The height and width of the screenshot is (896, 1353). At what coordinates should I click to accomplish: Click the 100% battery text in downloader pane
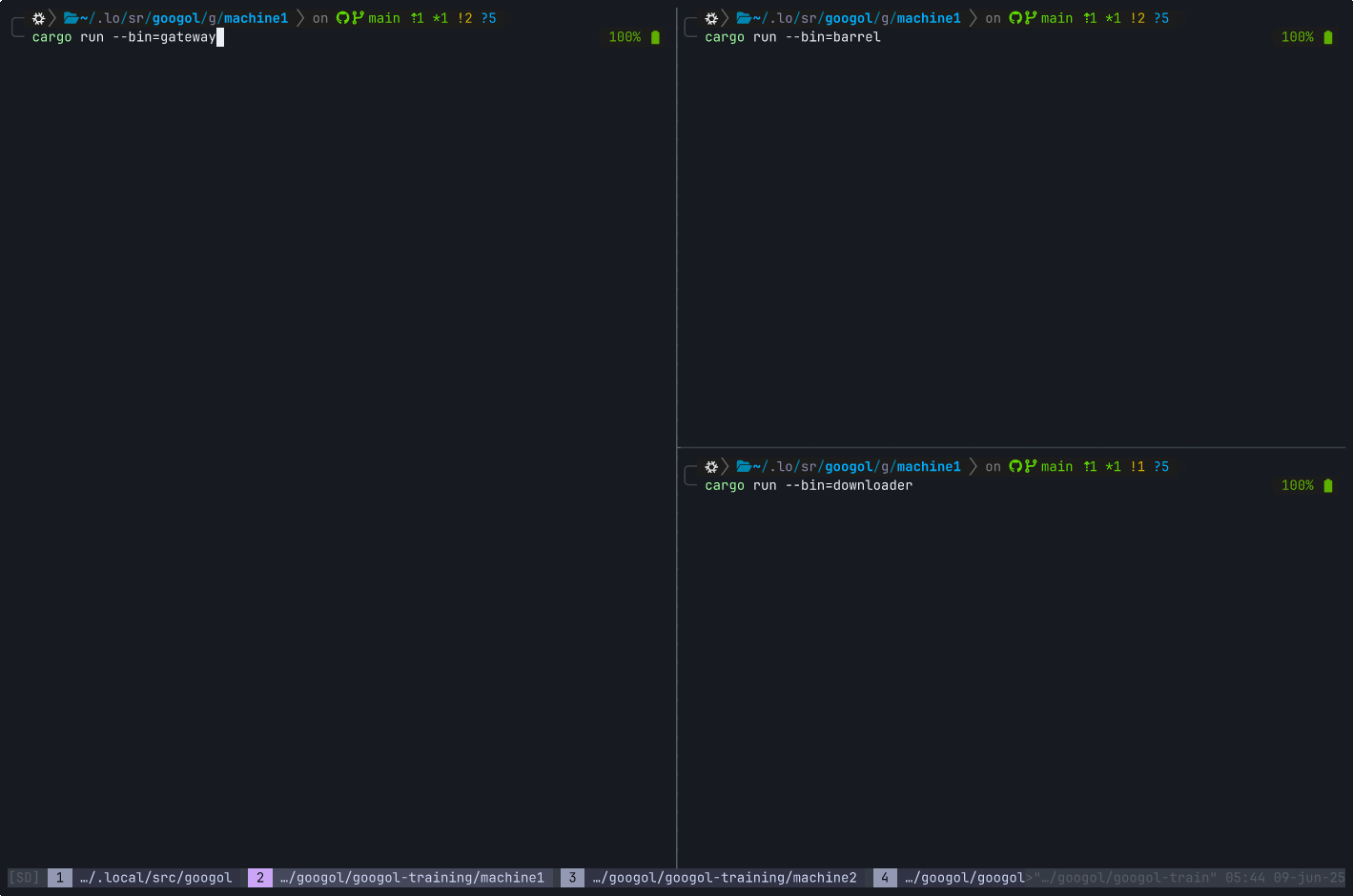point(1297,485)
